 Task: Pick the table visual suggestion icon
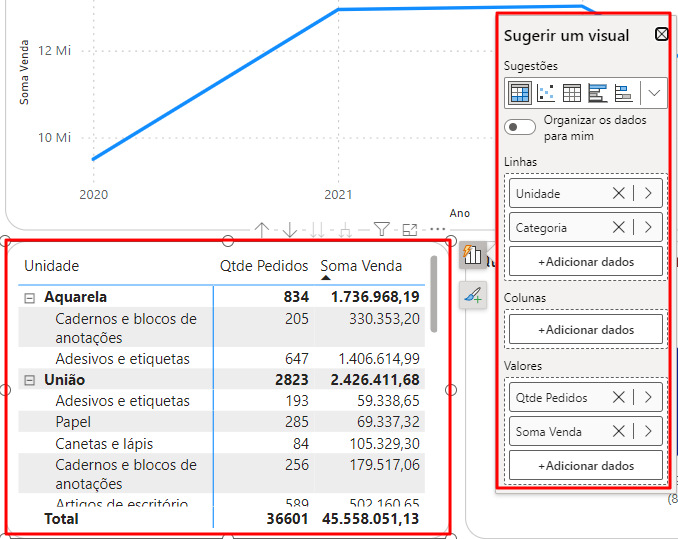[x=572, y=93]
